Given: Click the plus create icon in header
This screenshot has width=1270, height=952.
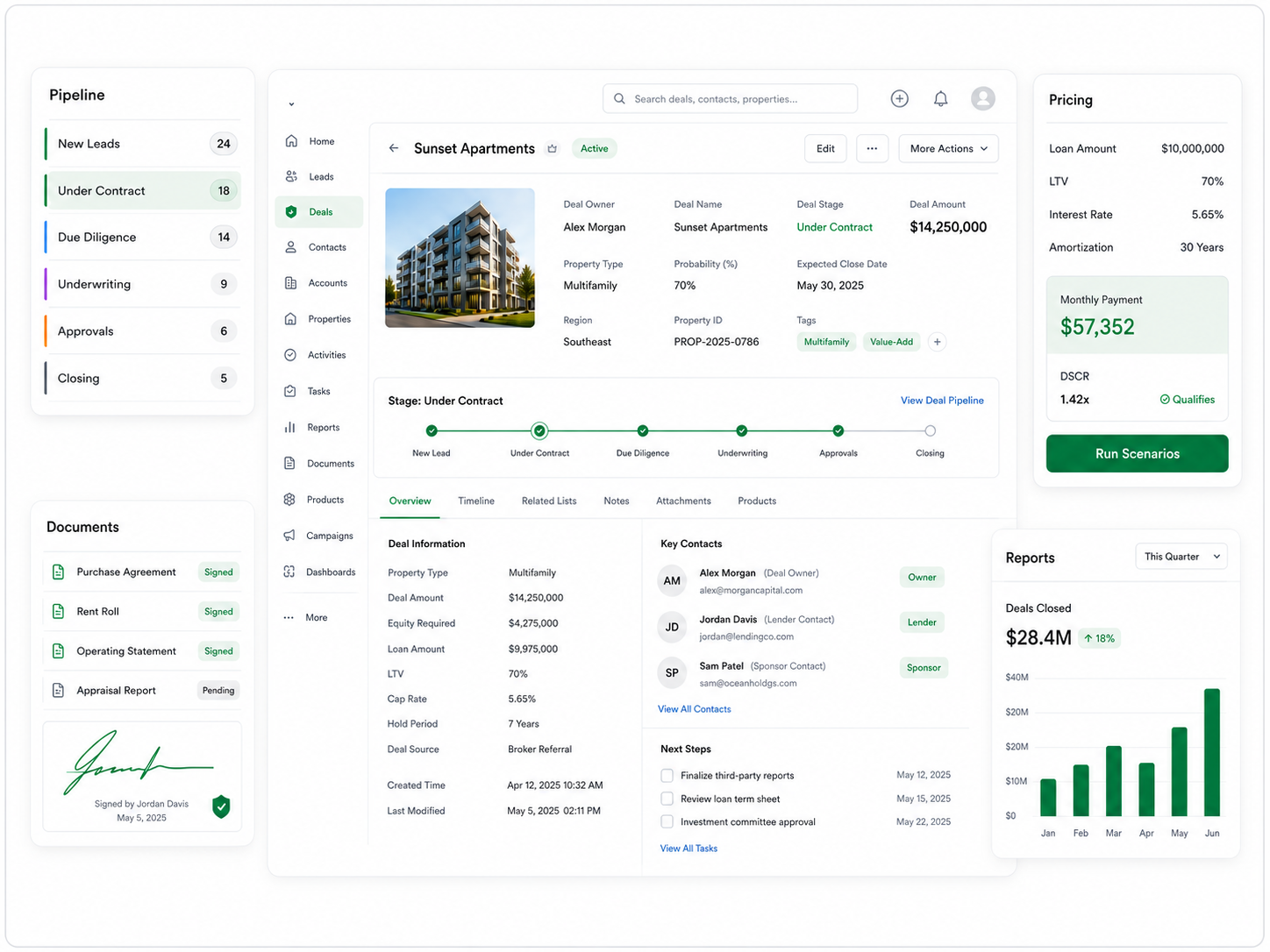Looking at the screenshot, I should (899, 99).
